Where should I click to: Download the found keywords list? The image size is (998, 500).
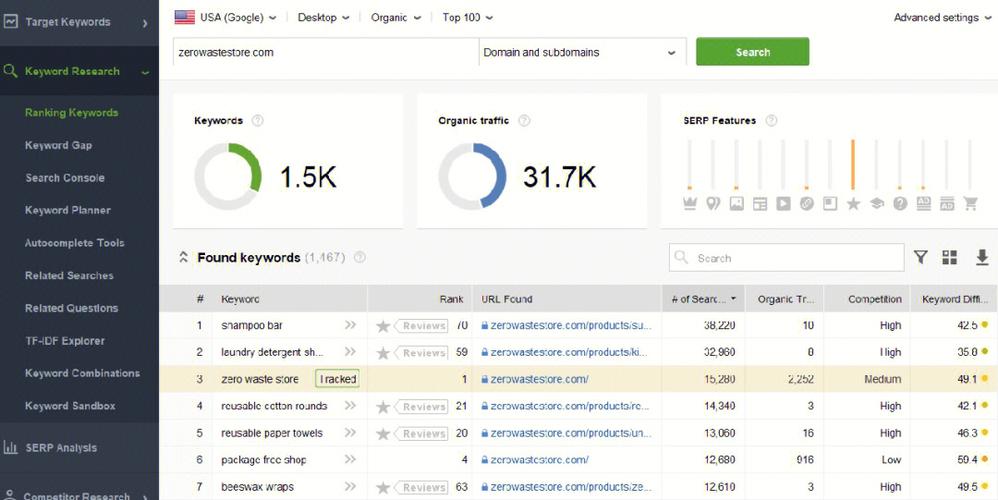pos(982,257)
